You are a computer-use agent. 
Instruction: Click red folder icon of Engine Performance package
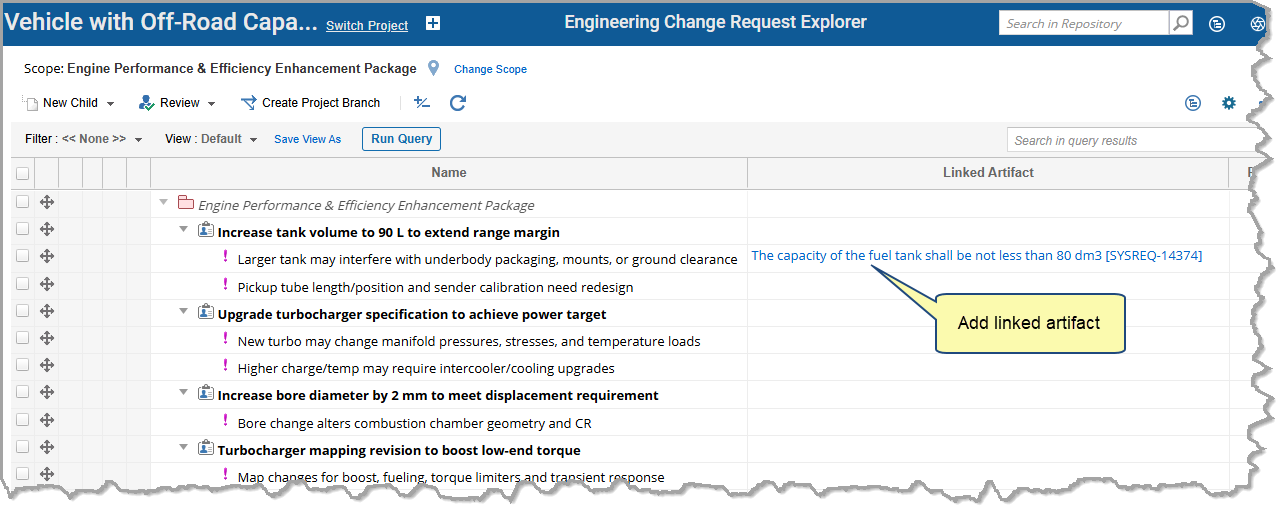tap(185, 204)
